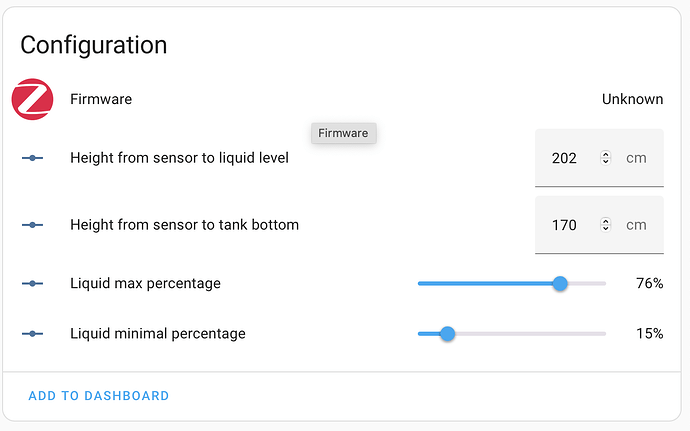Click icon beside Liquid minimal percentage
This screenshot has height=431, width=690.
(x=32, y=334)
